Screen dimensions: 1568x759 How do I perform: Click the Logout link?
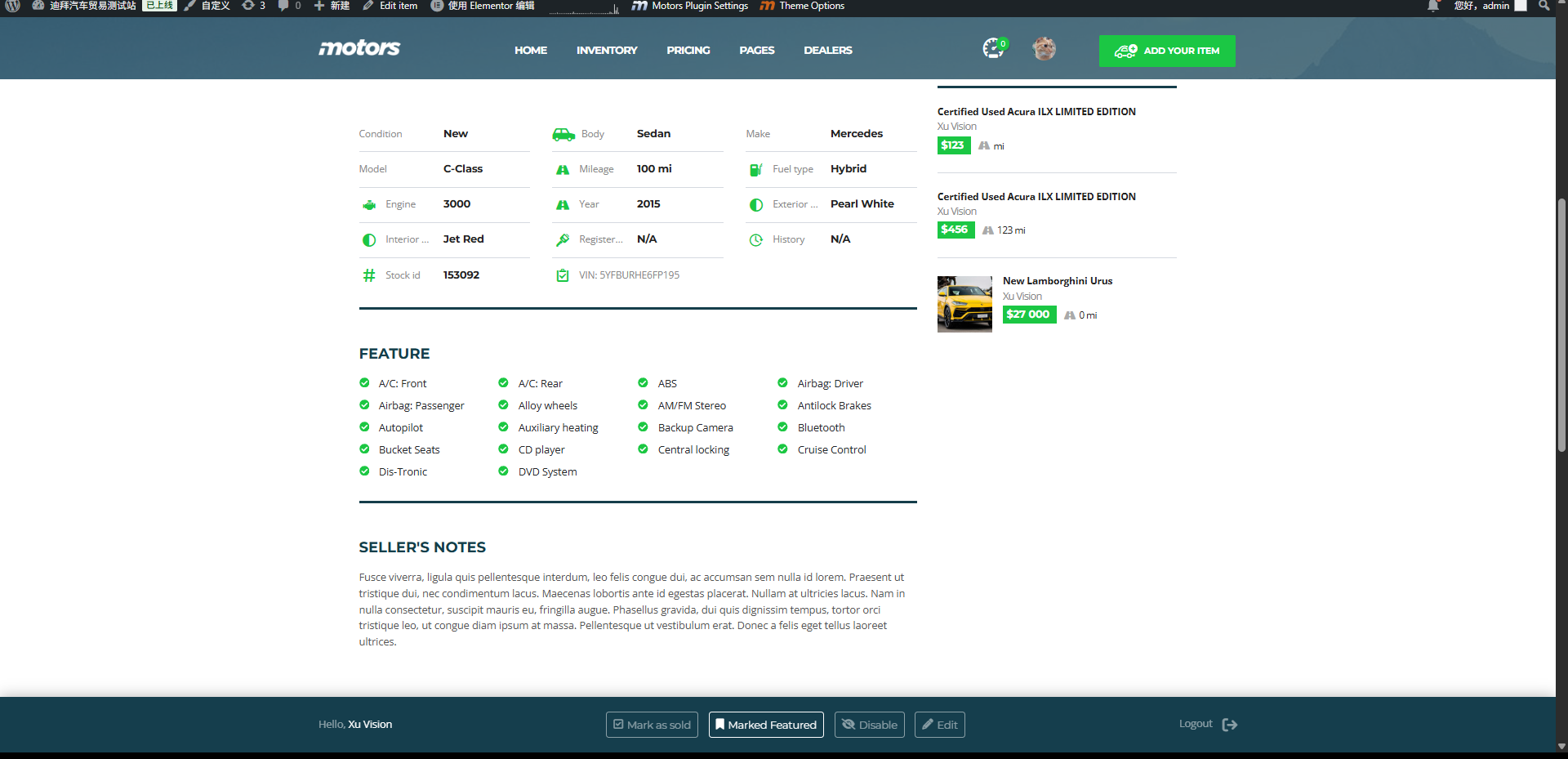point(1196,724)
